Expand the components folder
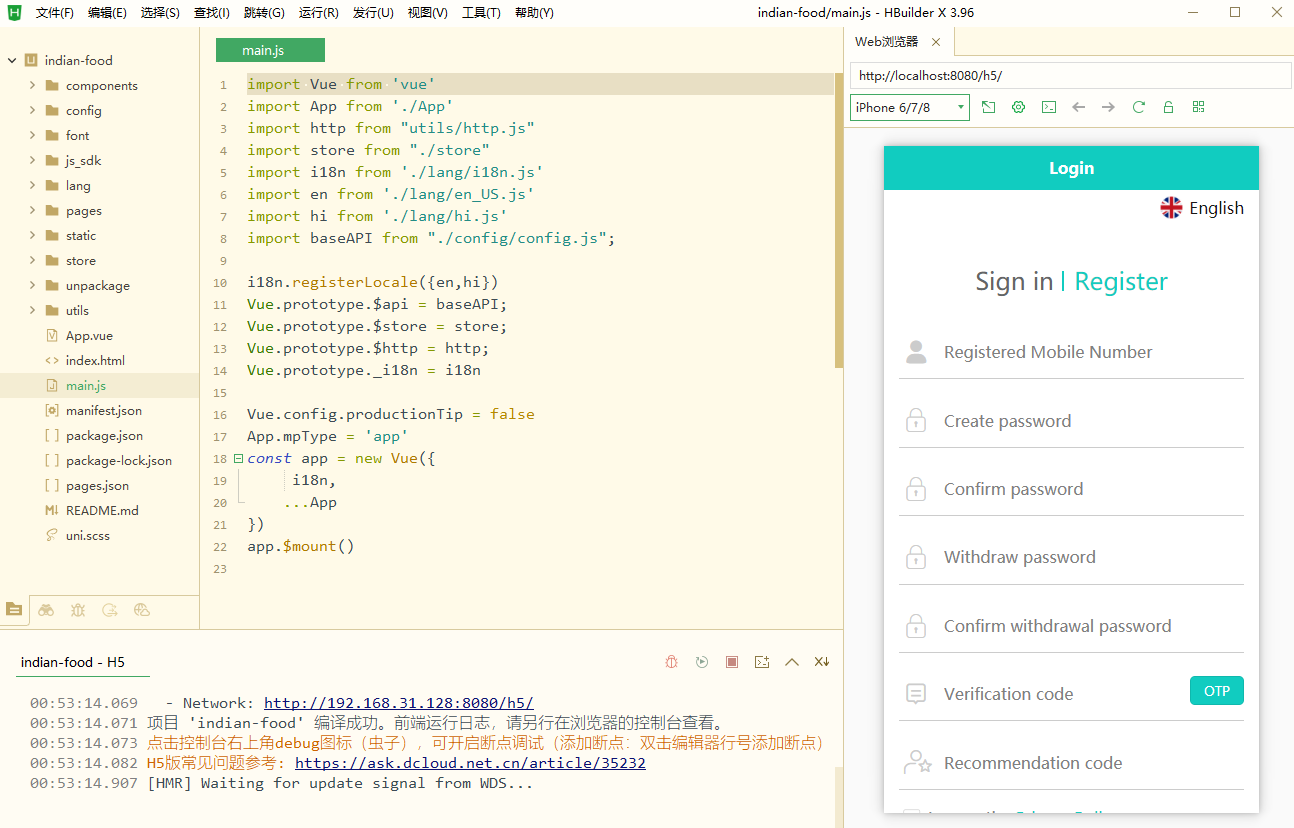 (x=101, y=86)
